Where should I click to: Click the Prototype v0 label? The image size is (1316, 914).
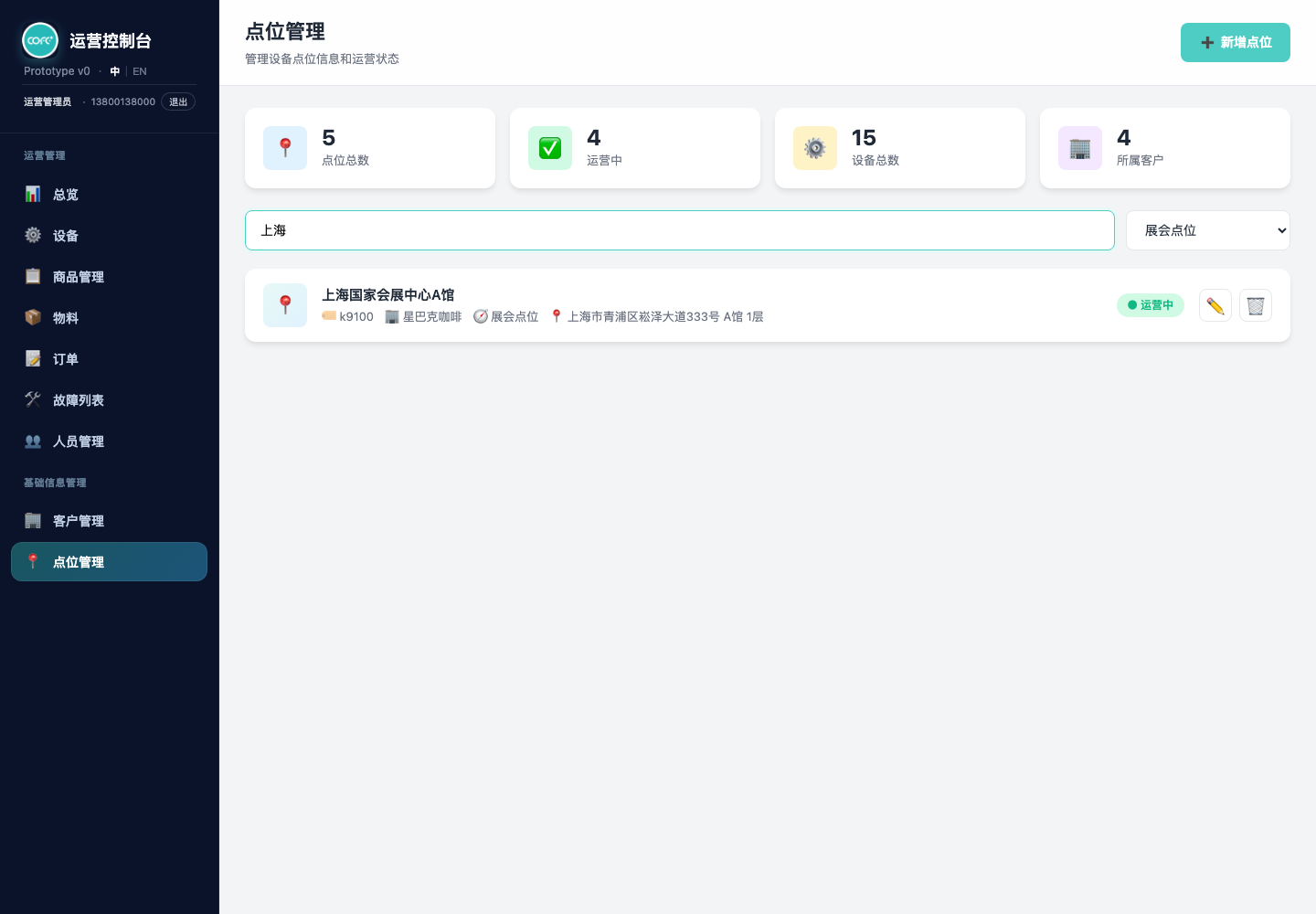(x=57, y=71)
